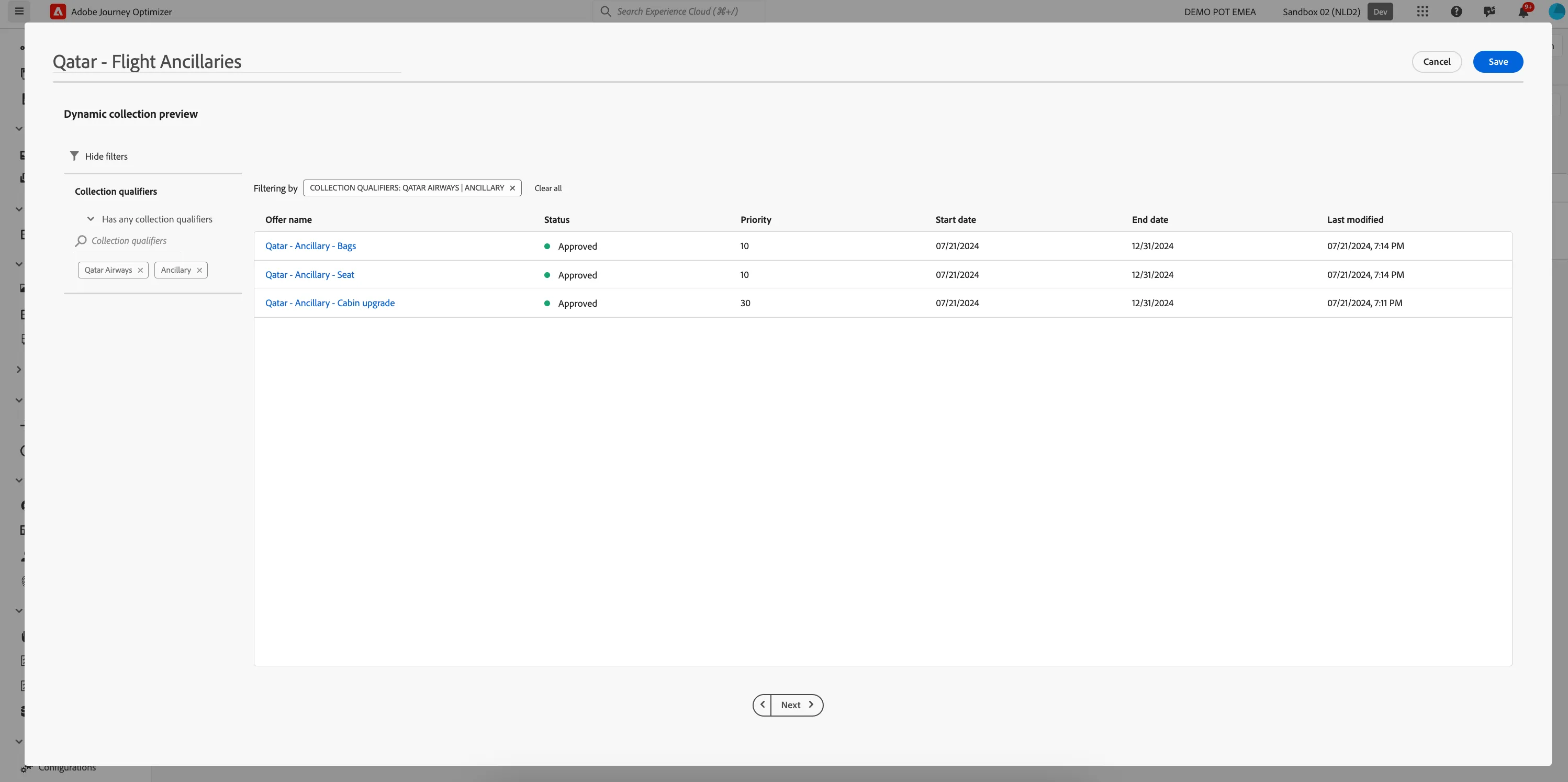Hide the filters panel

point(99,157)
